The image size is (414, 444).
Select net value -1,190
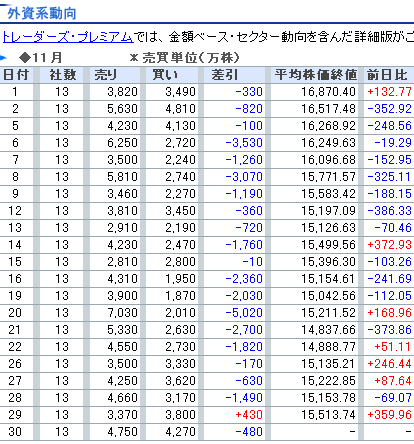point(244,194)
